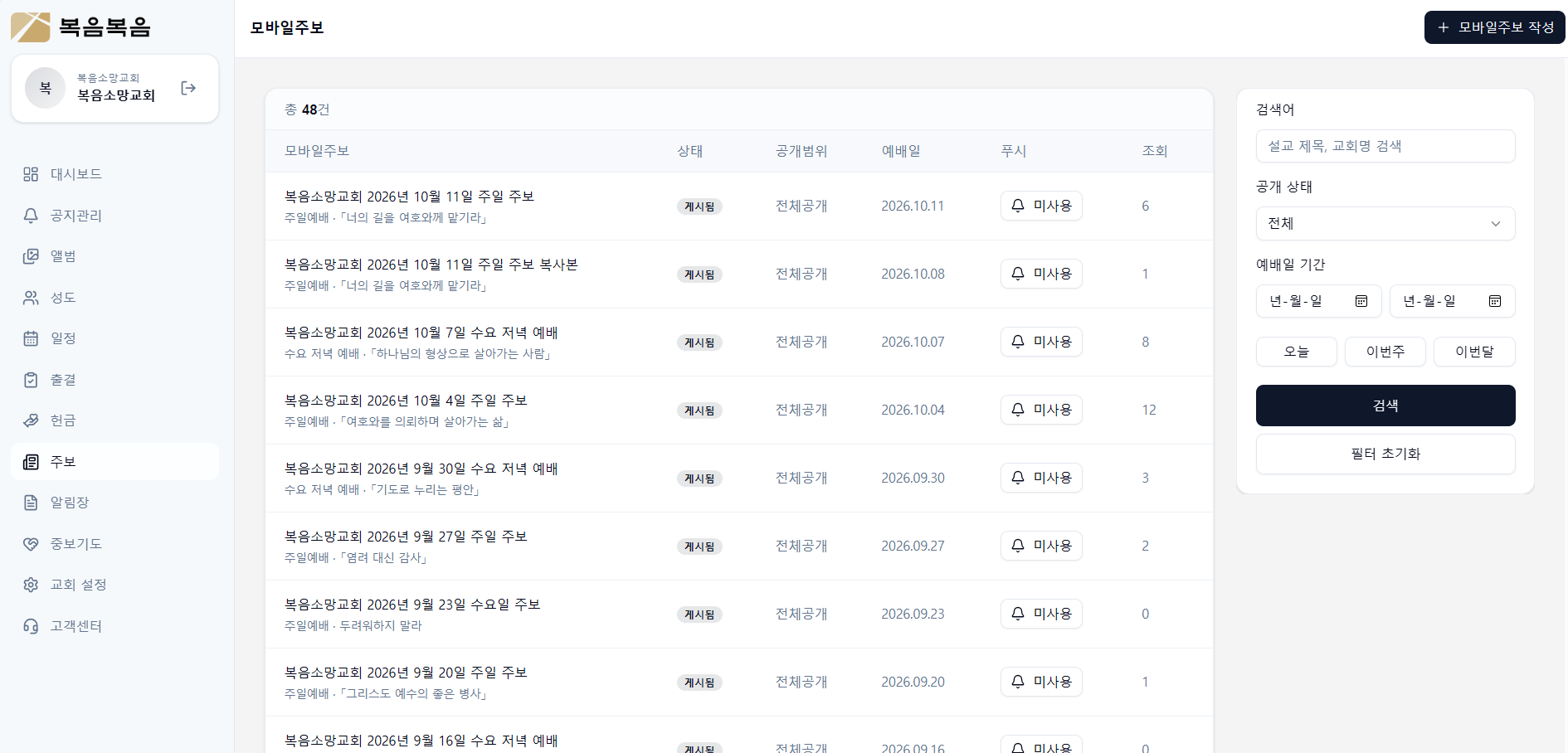
Task: Click the 복음복음 logo icon
Action: [31, 27]
